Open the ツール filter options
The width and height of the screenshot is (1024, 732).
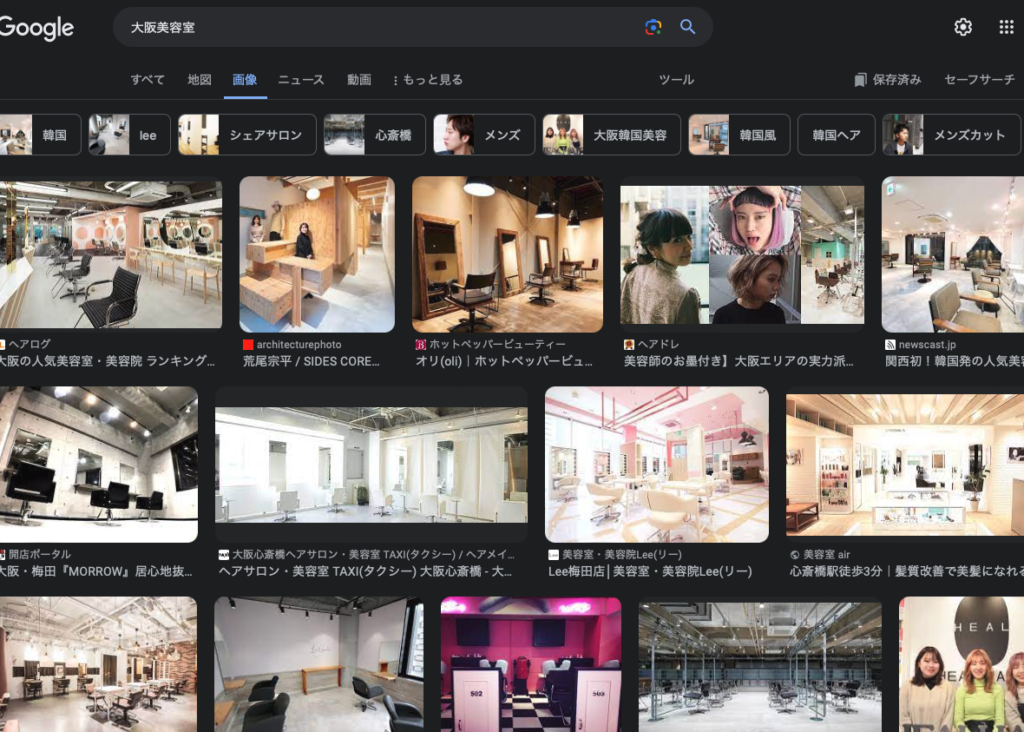pyautogui.click(x=676, y=80)
